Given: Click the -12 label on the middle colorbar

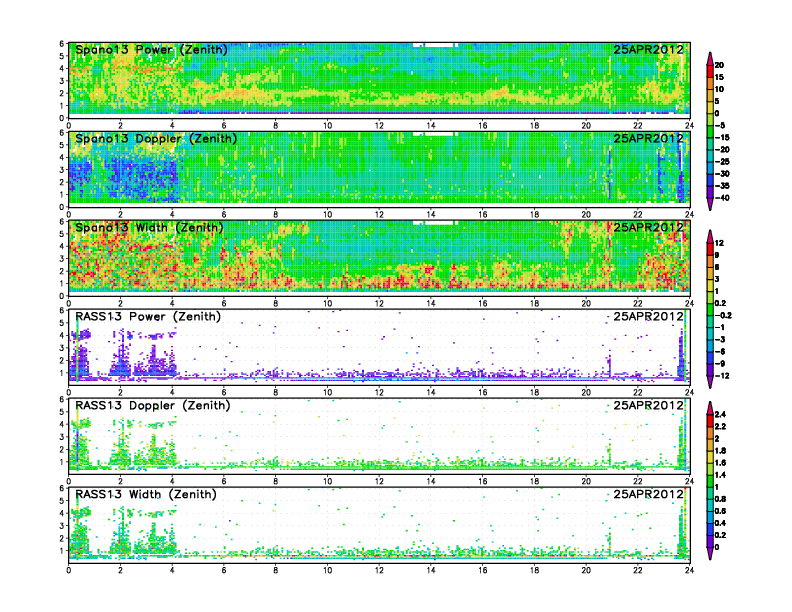Looking at the screenshot, I should click(x=722, y=376).
